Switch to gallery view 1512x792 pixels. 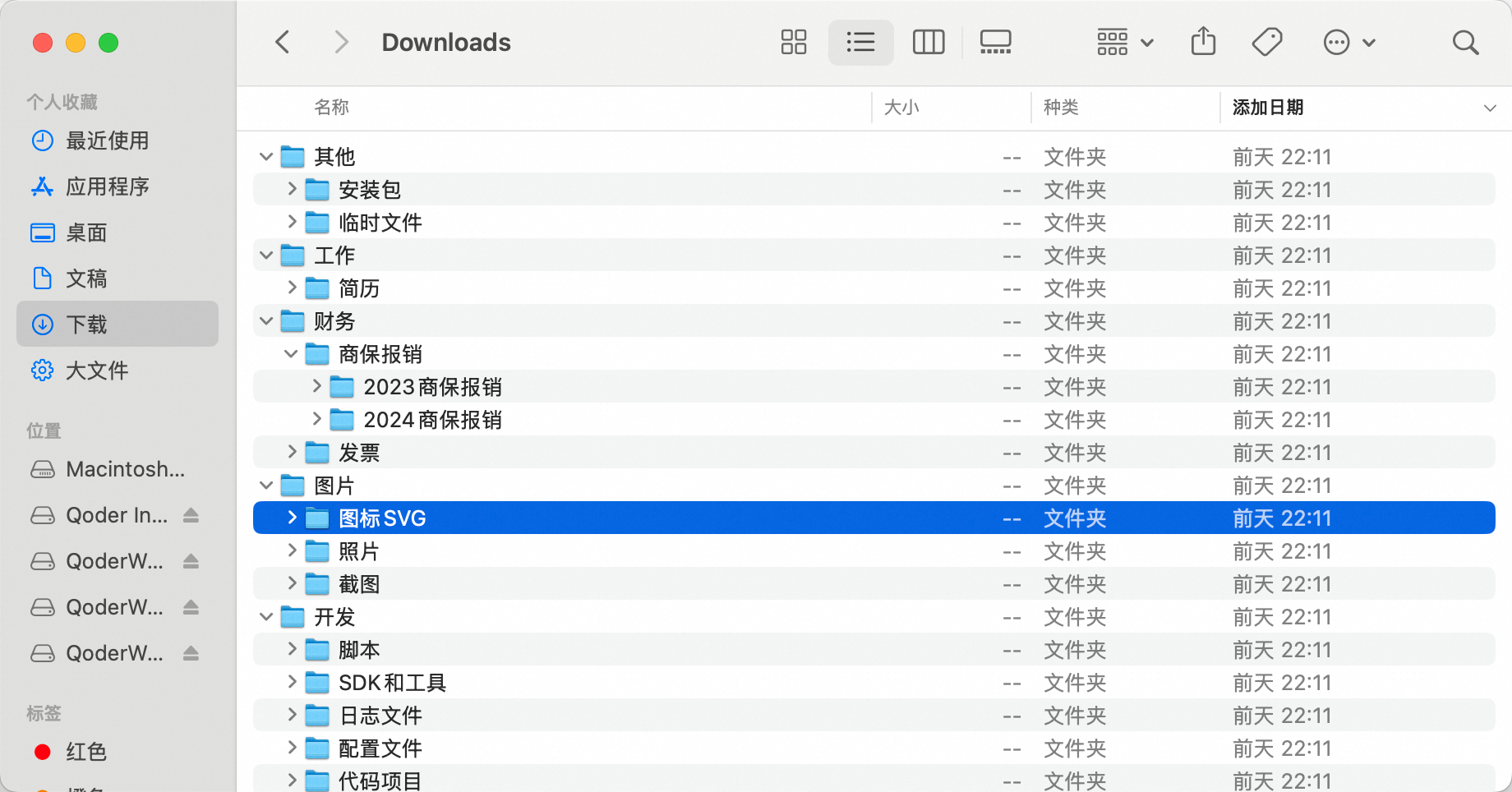pyautogui.click(x=995, y=42)
